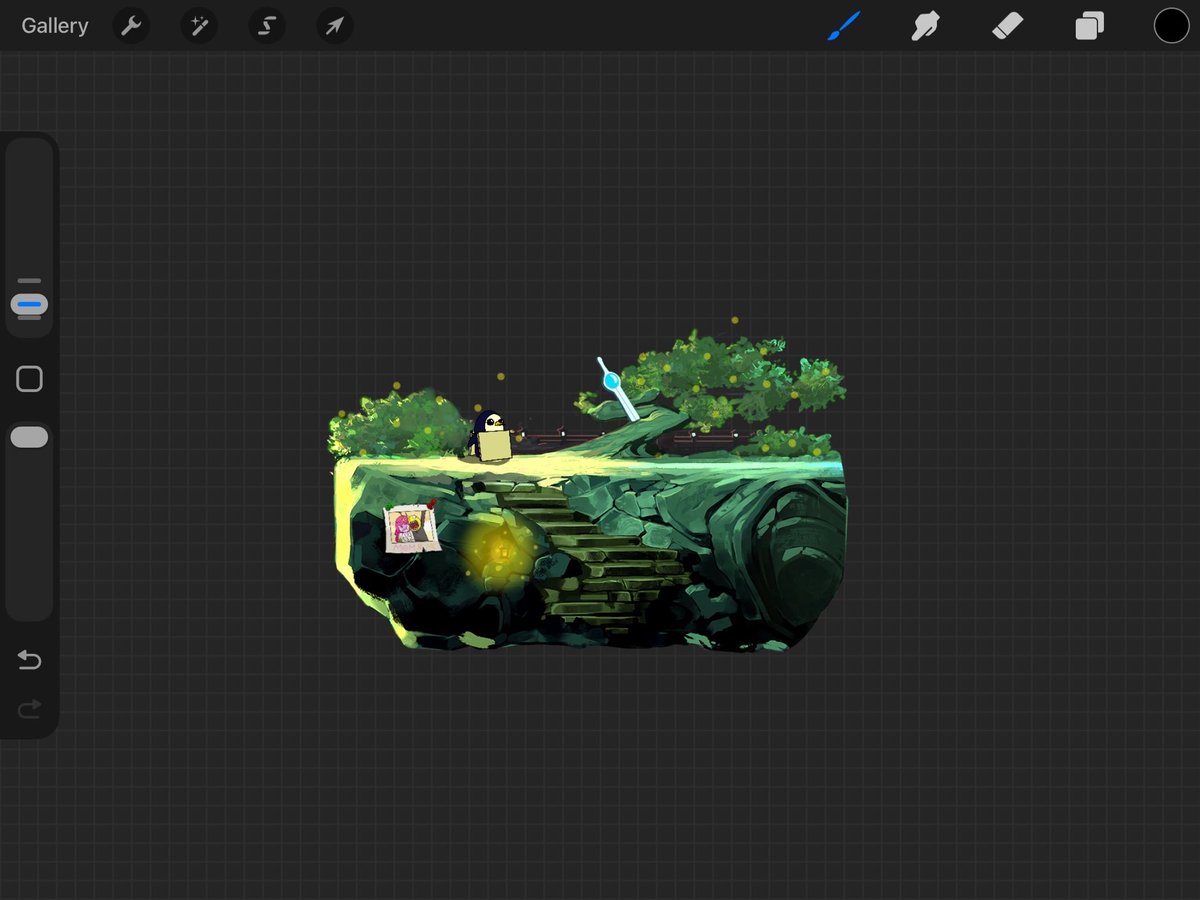This screenshot has width=1200, height=900.
Task: Open the Layers panel
Action: [1090, 26]
